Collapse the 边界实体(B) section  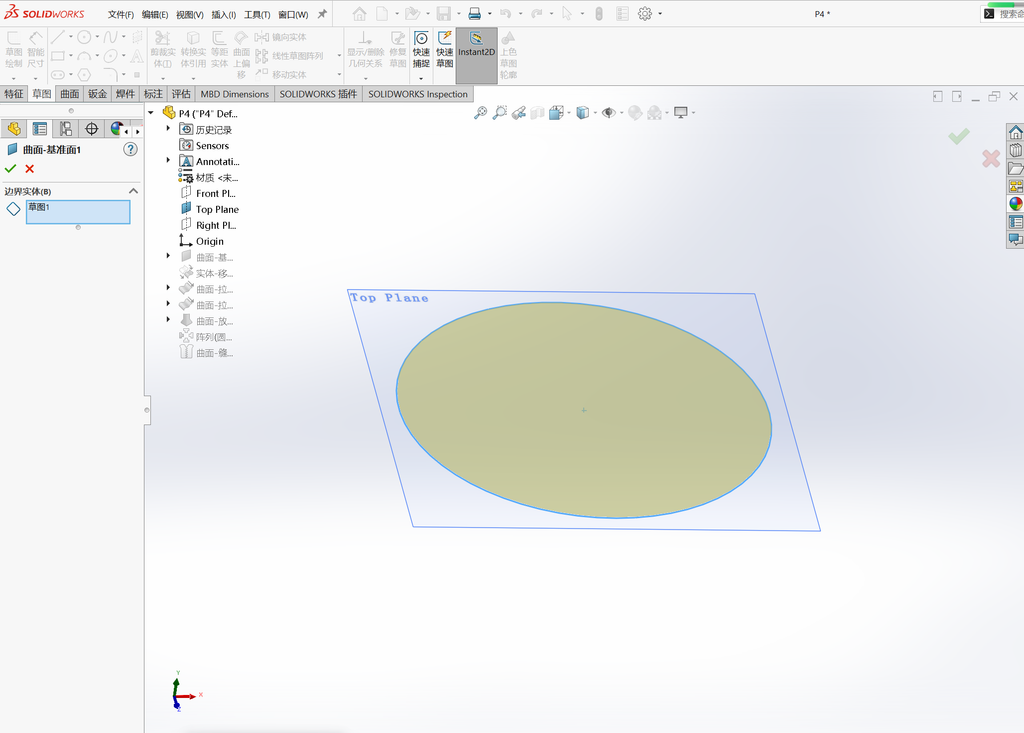(x=133, y=191)
